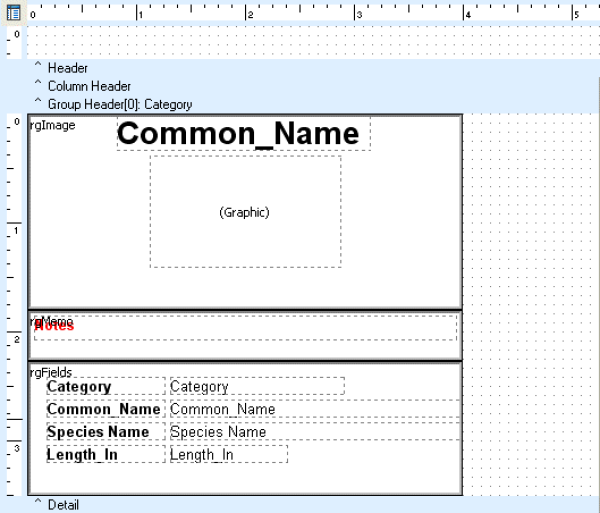Select the Group Header[0]: Category band
The image size is (600, 513).
tap(119, 104)
